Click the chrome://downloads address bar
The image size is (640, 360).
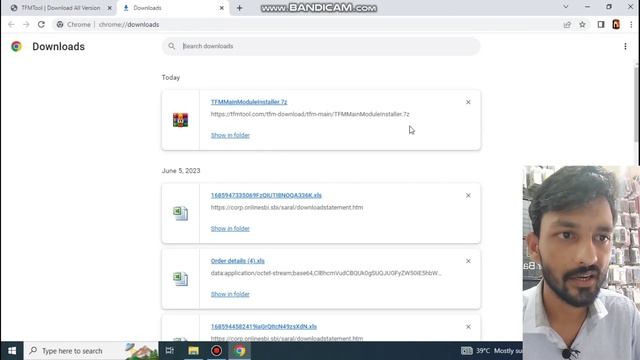click(x=306, y=24)
